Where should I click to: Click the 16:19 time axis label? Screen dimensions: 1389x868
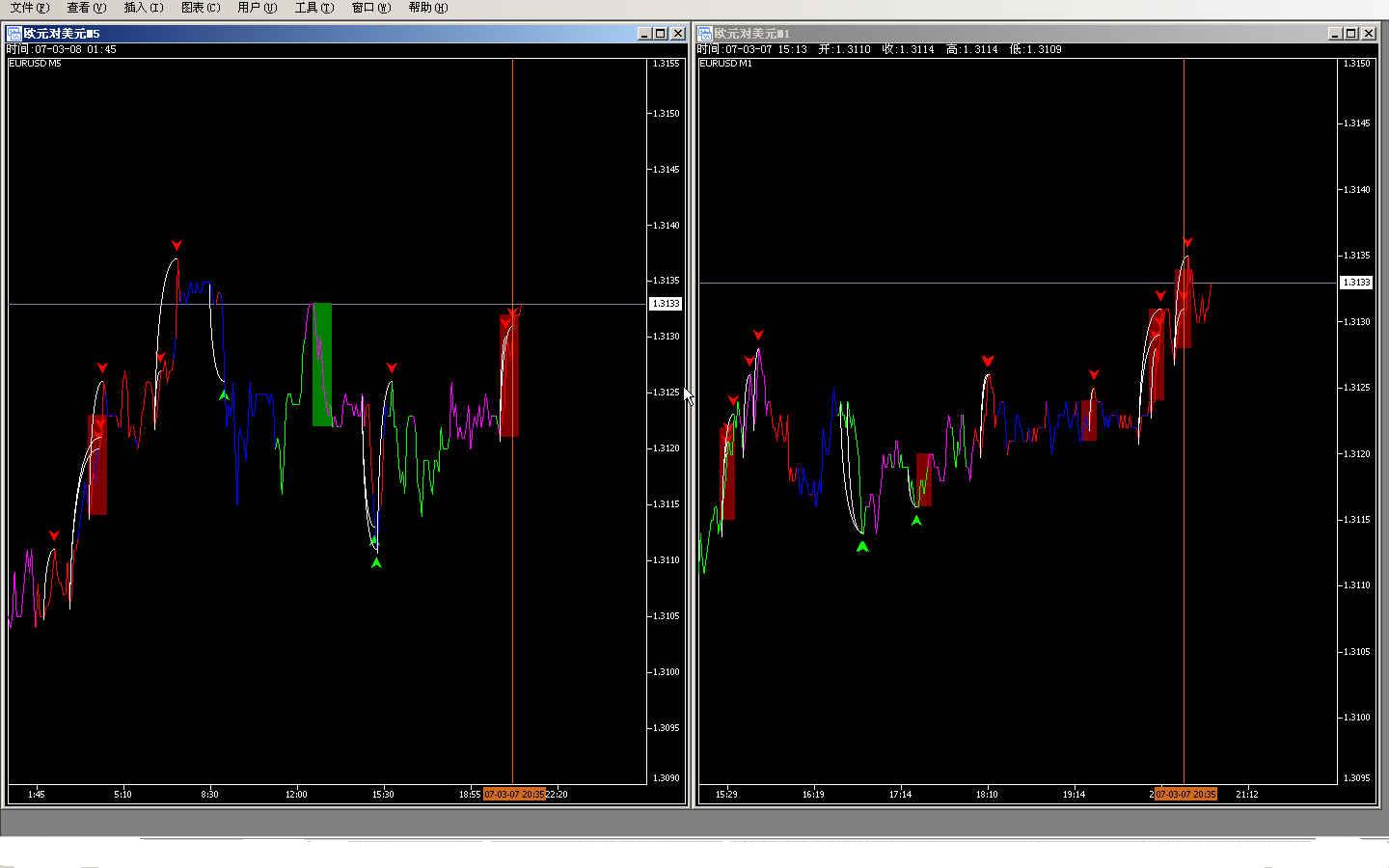point(813,795)
